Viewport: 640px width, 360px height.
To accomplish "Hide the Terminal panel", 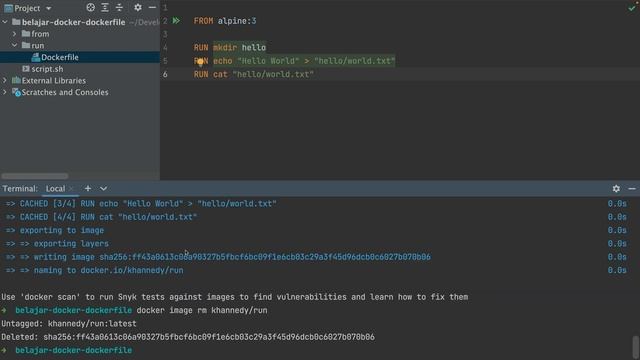I will pyautogui.click(x=632, y=189).
